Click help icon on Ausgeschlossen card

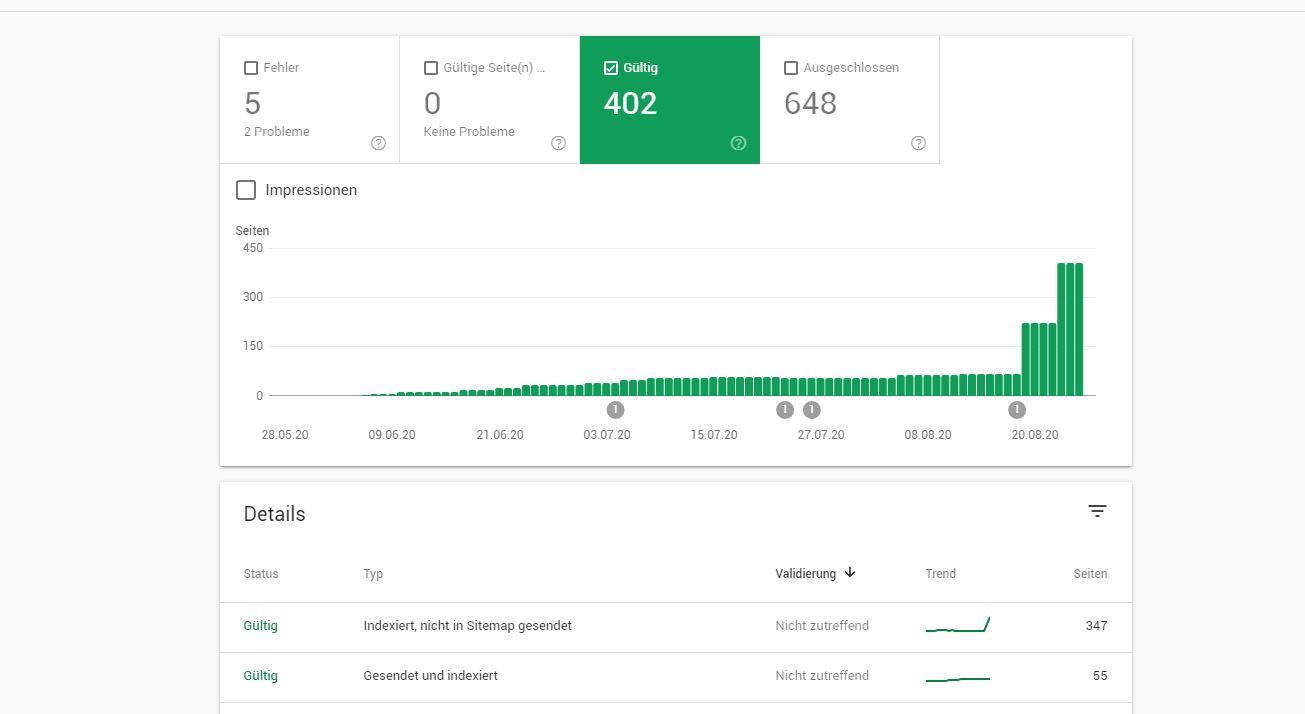pyautogui.click(x=918, y=143)
